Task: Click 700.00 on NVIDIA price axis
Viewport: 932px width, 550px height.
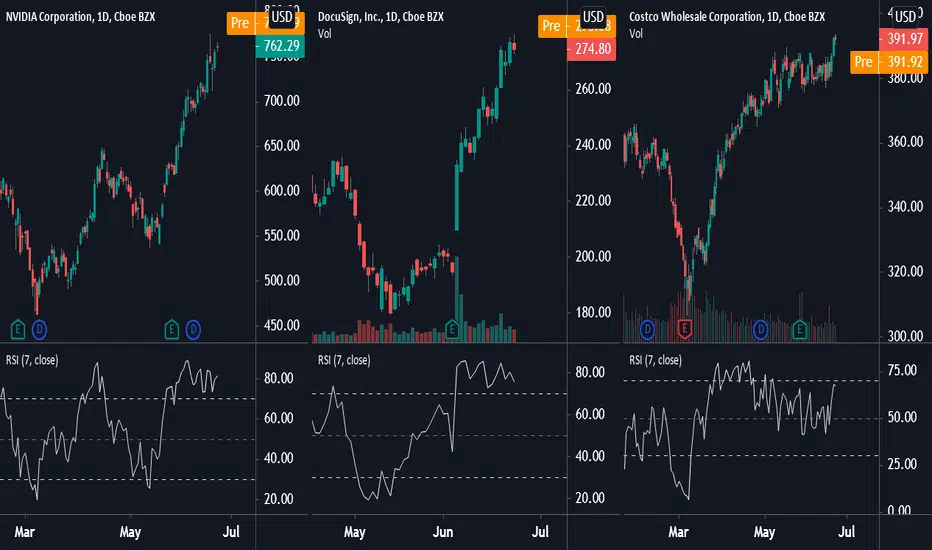Action: click(281, 100)
